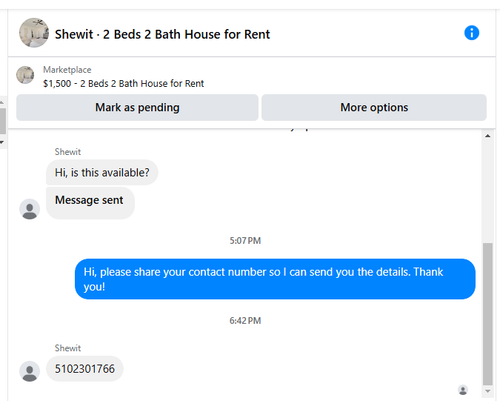Open the blue conversation info icon

(471, 33)
